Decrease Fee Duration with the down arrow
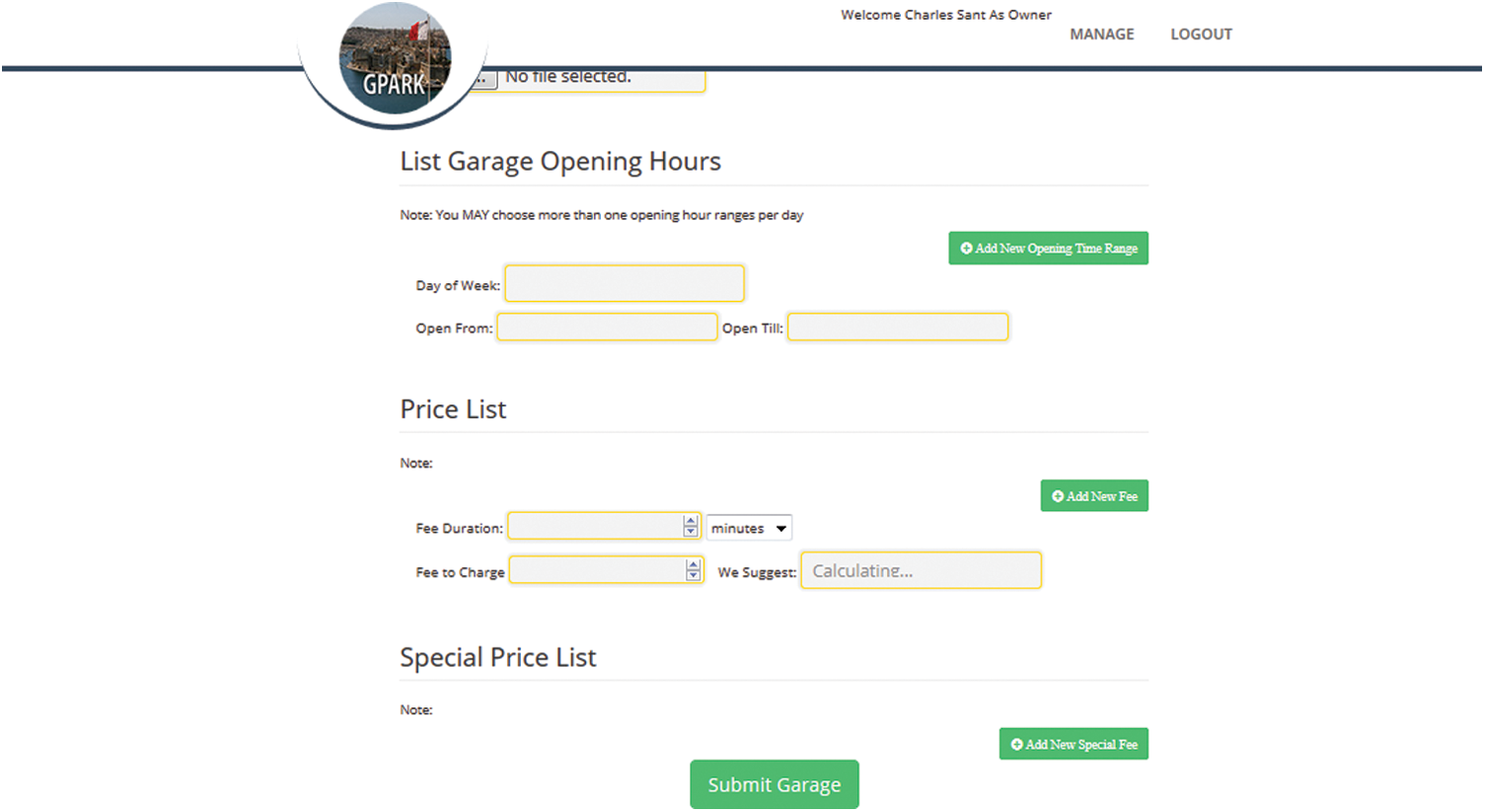1485x812 pixels. [x=691, y=533]
